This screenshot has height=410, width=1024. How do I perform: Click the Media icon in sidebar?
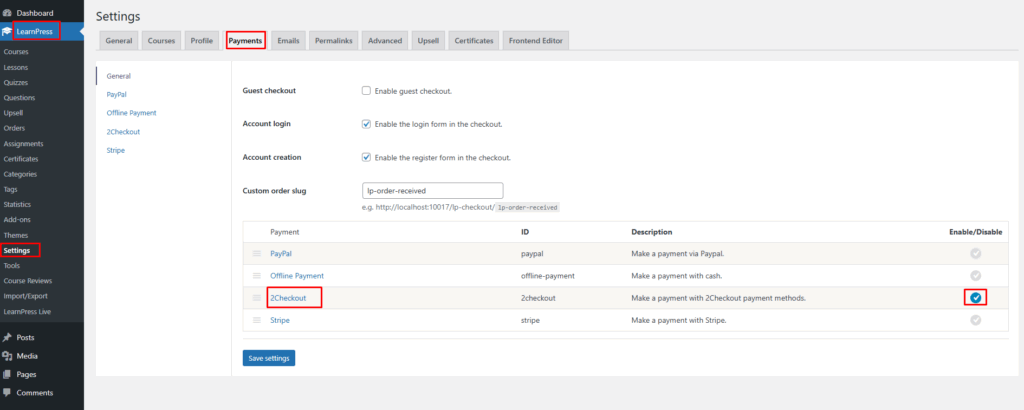[x=7, y=356]
